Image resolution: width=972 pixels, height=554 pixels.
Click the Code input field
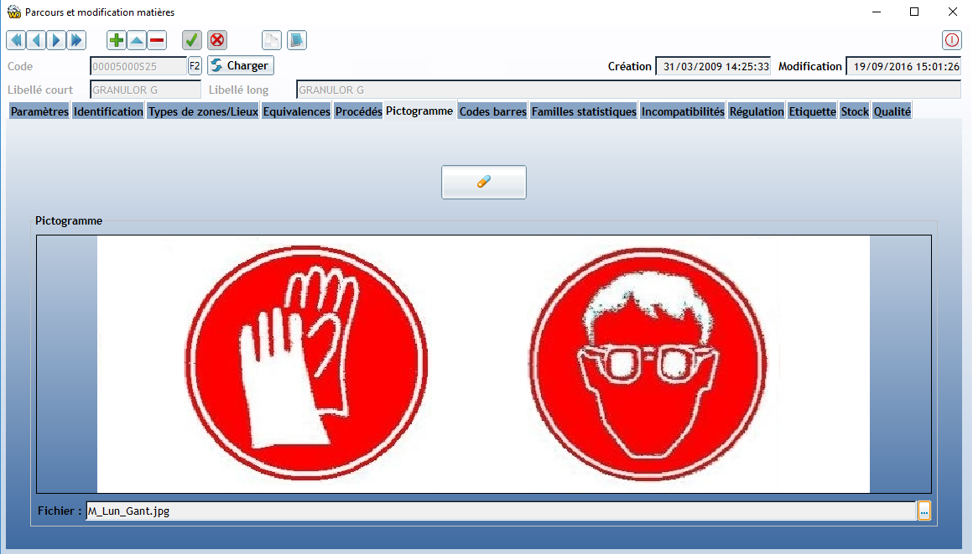pyautogui.click(x=138, y=66)
